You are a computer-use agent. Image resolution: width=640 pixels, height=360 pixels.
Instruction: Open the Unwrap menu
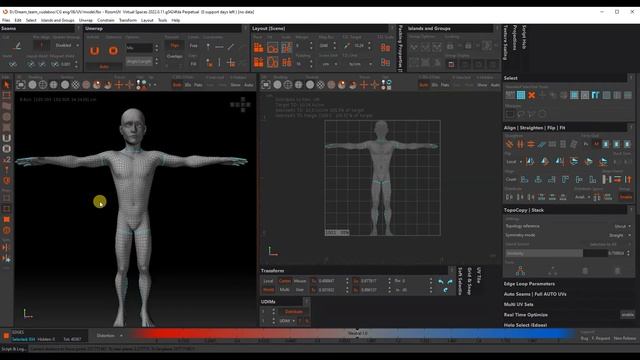(x=86, y=20)
